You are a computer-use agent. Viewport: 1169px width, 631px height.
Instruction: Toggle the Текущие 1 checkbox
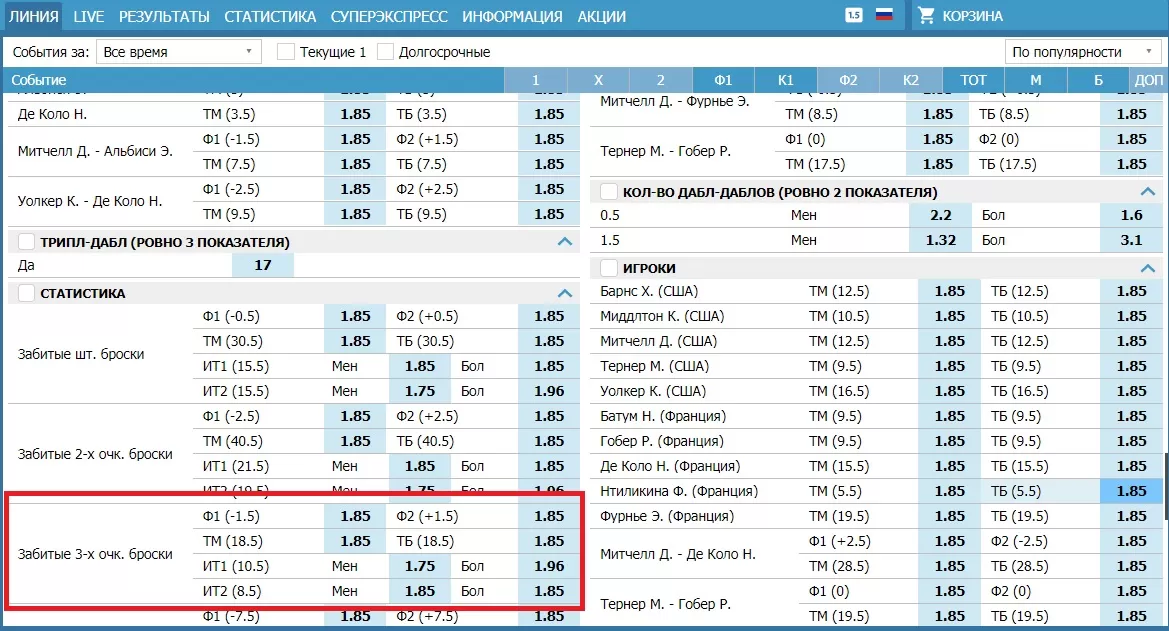[286, 52]
